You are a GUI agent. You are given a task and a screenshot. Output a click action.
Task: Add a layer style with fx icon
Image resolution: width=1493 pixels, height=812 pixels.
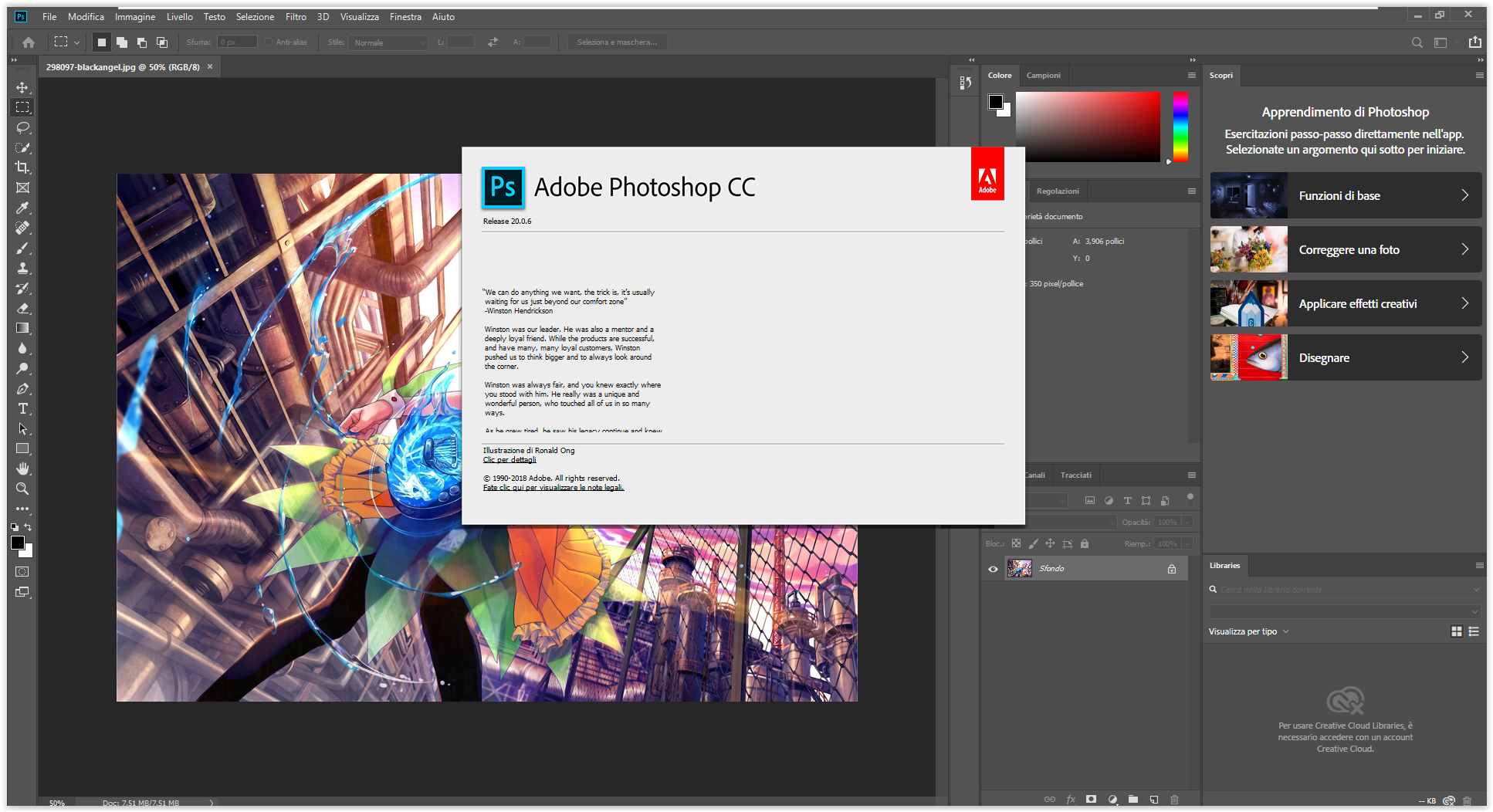click(x=1071, y=800)
